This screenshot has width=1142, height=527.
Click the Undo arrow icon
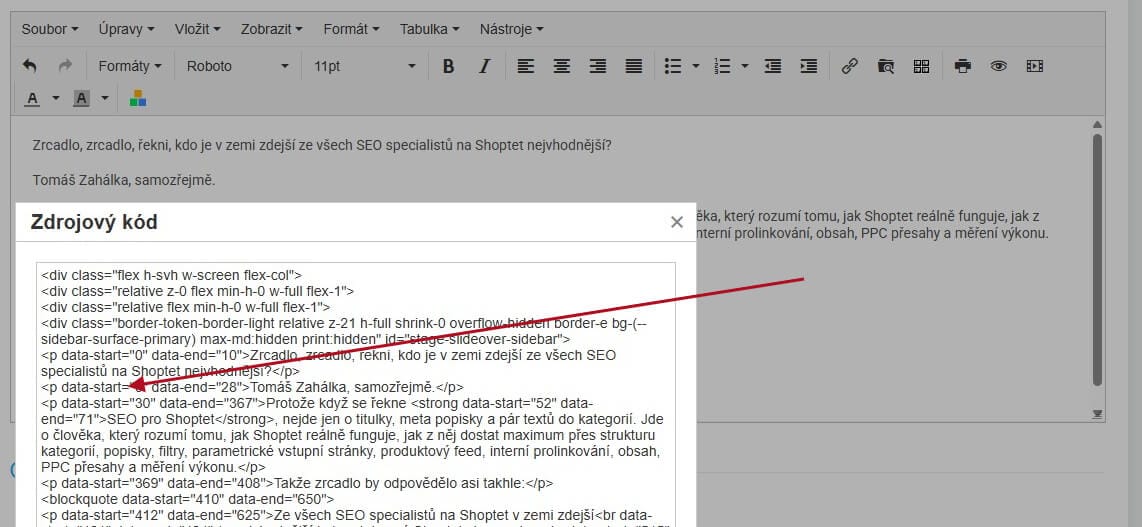click(30, 66)
